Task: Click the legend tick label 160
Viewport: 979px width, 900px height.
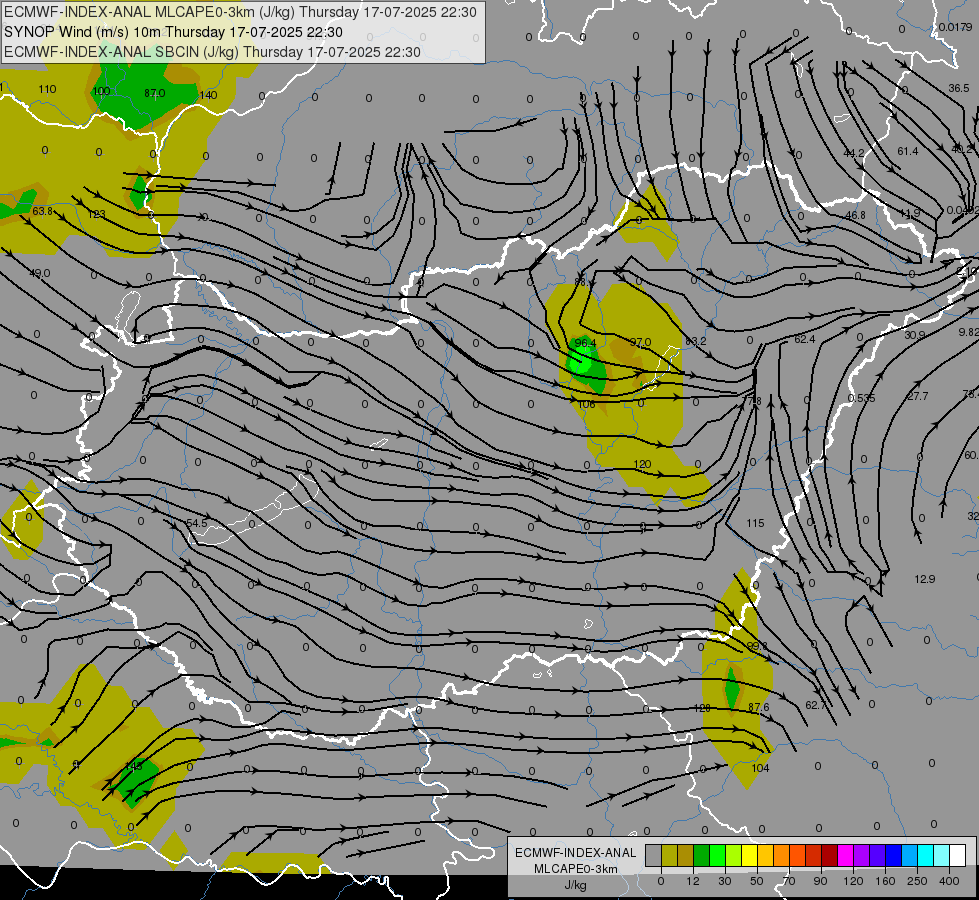Action: 885,881
